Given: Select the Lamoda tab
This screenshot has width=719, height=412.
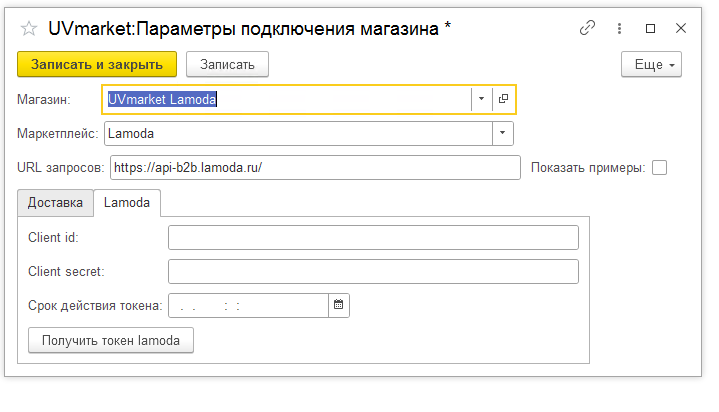Looking at the screenshot, I should click(127, 203).
